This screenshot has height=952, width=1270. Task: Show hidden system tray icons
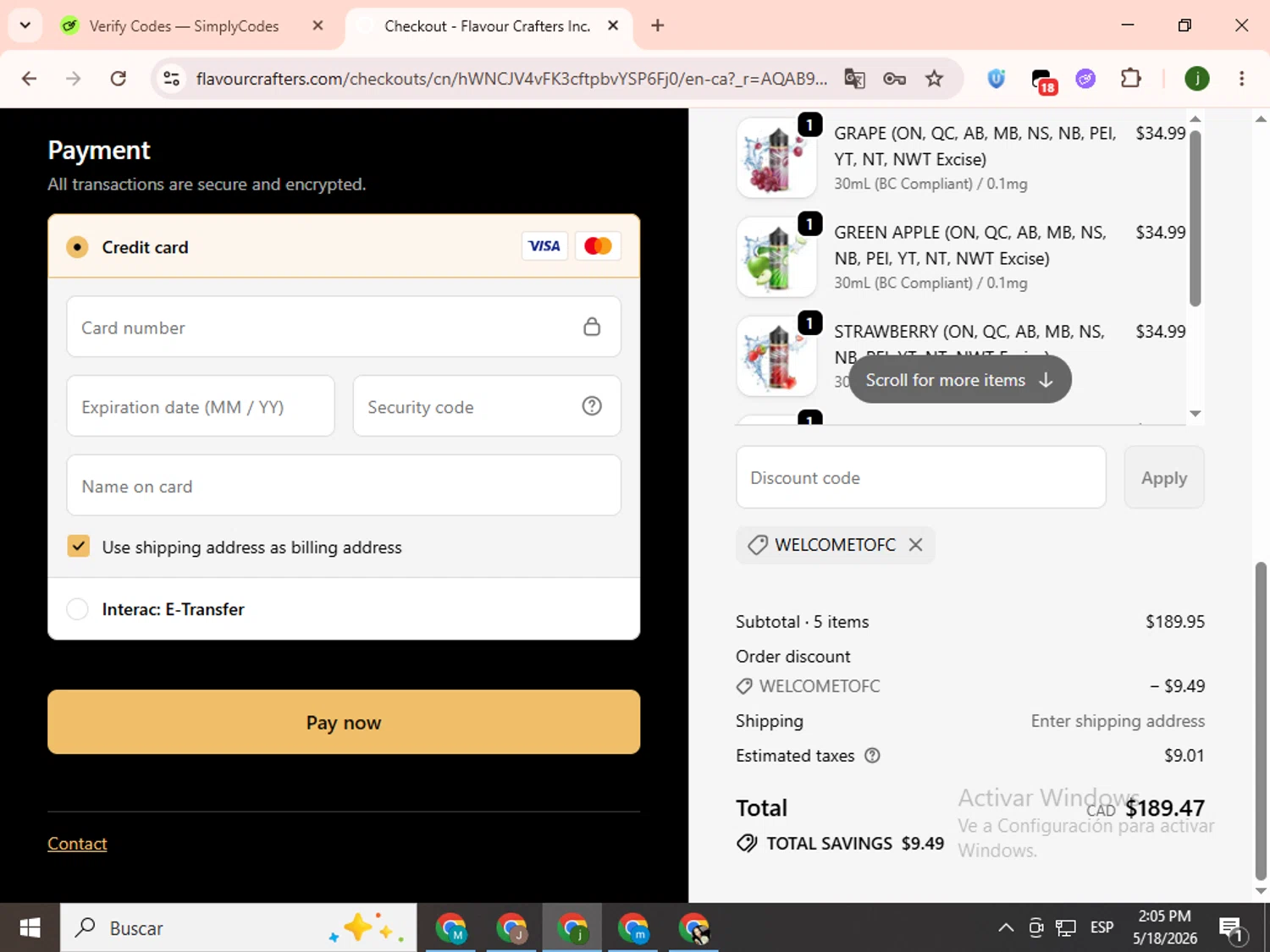click(1006, 928)
